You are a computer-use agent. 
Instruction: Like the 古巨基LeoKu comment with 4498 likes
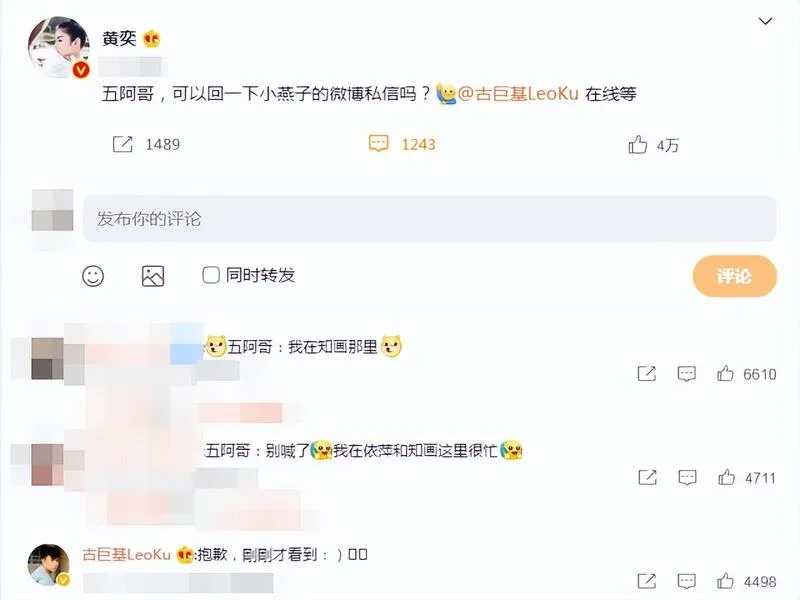725,581
